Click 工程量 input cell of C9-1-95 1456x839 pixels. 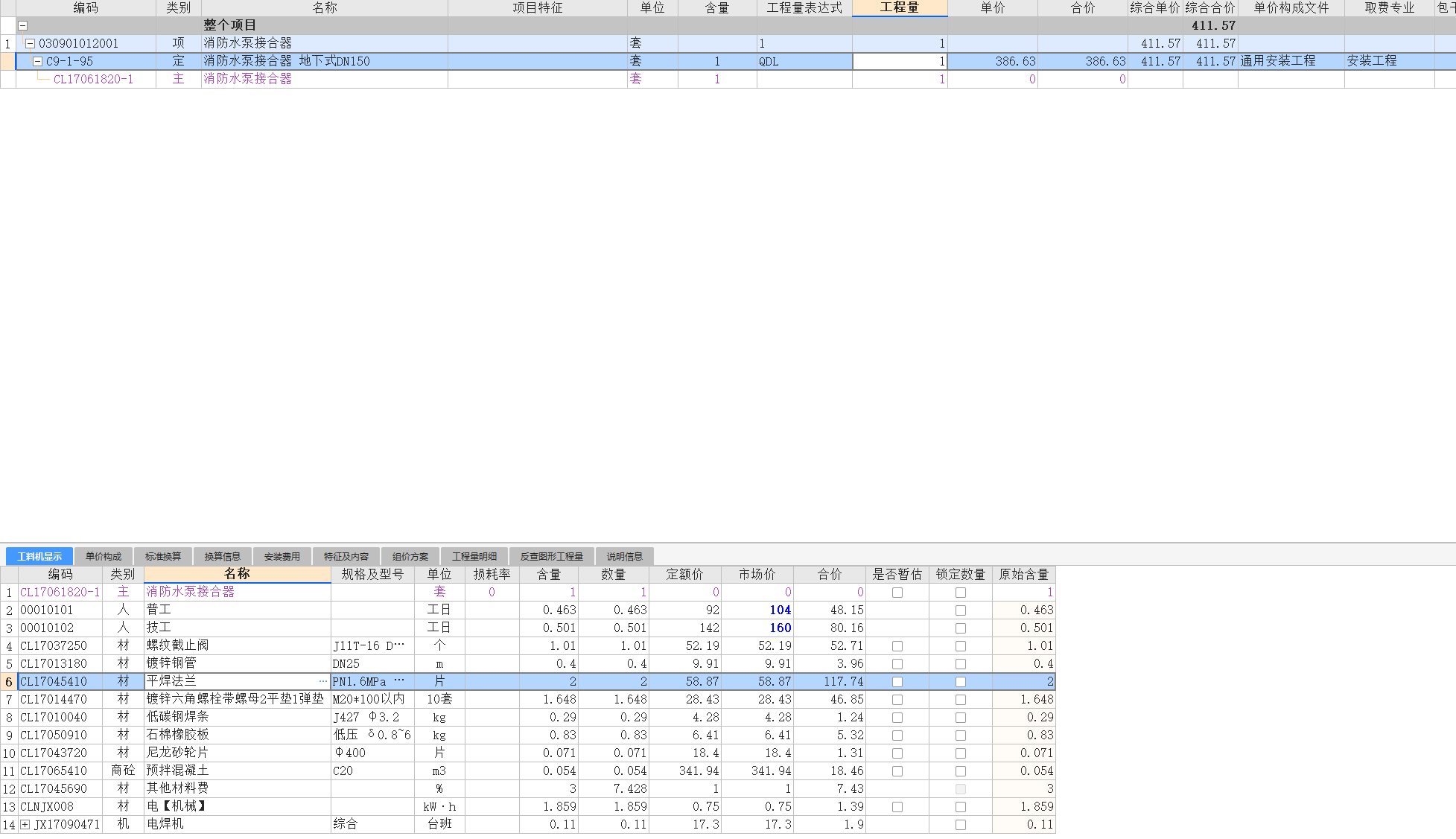[900, 61]
